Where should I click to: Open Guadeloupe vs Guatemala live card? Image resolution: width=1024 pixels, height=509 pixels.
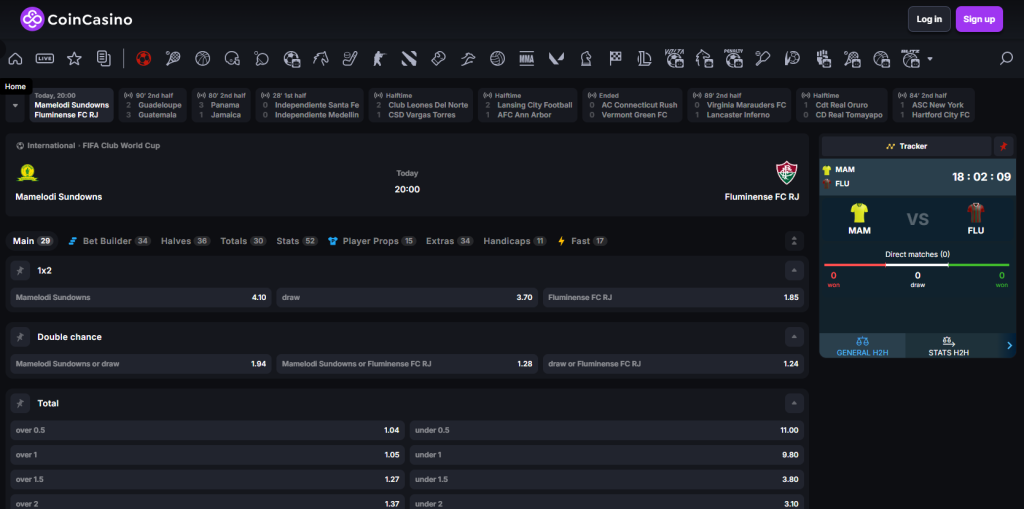[x=152, y=105]
